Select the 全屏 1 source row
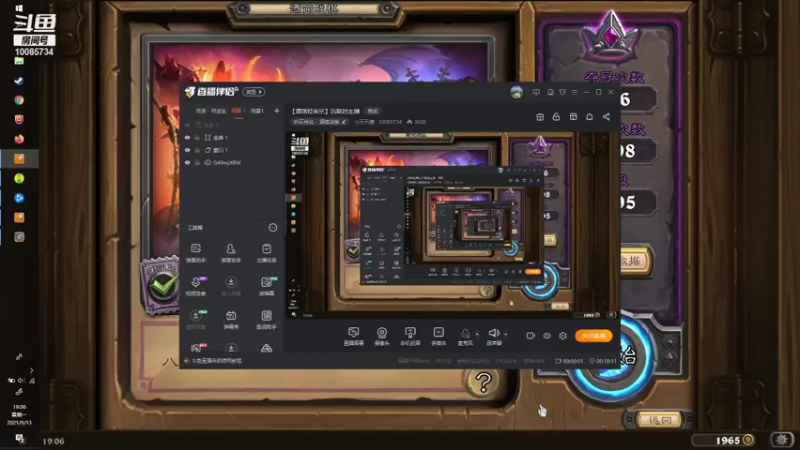Viewport: 800px width, 450px height. [x=232, y=138]
